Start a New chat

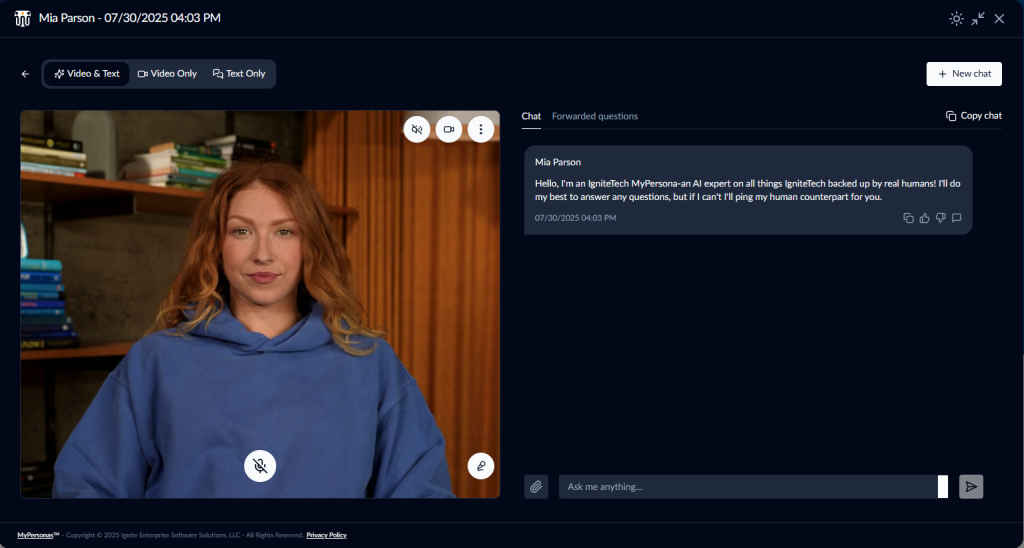pyautogui.click(x=964, y=74)
